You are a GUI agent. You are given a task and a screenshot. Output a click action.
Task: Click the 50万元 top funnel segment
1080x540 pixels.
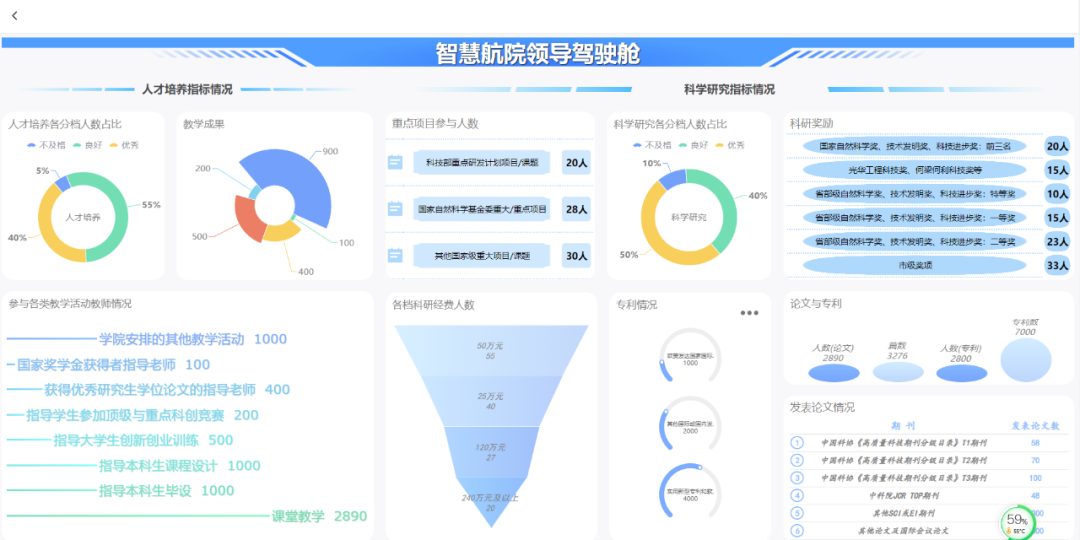pyautogui.click(x=490, y=351)
